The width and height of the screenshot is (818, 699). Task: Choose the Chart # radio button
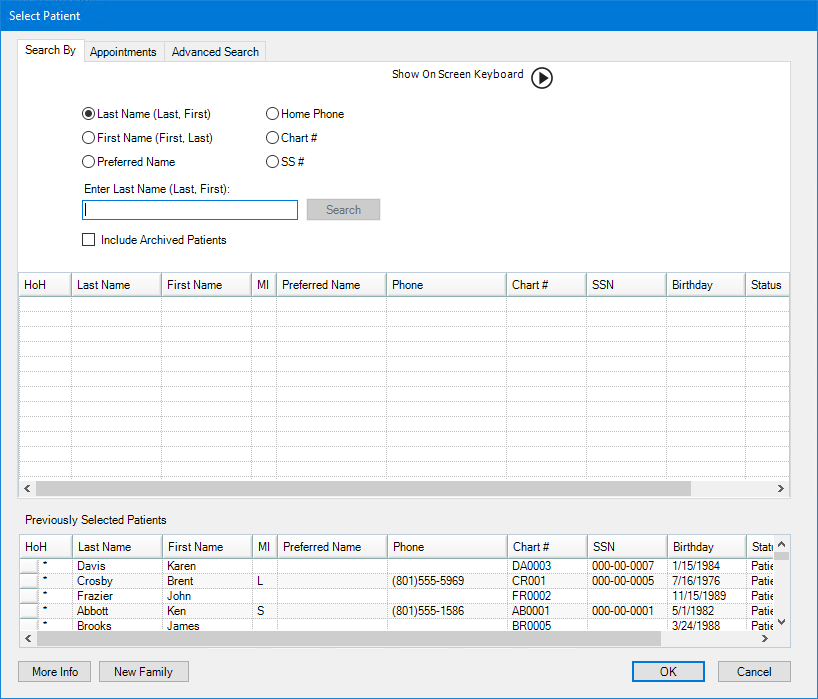(273, 138)
